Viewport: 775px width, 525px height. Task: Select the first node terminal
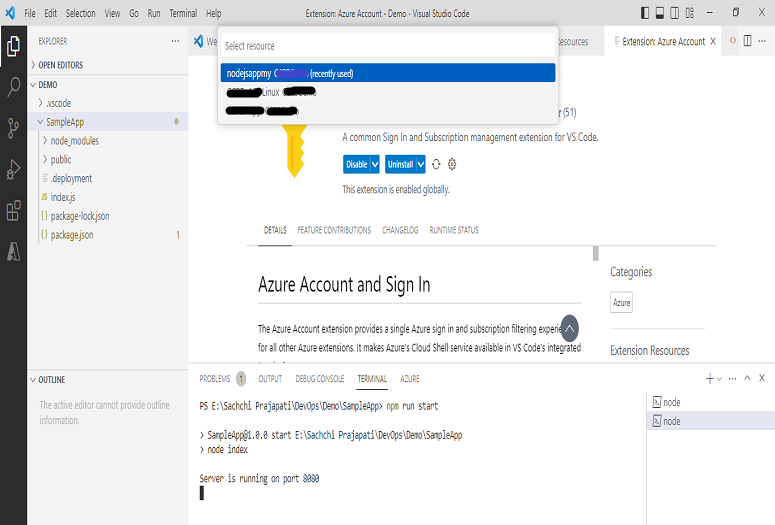point(710,402)
